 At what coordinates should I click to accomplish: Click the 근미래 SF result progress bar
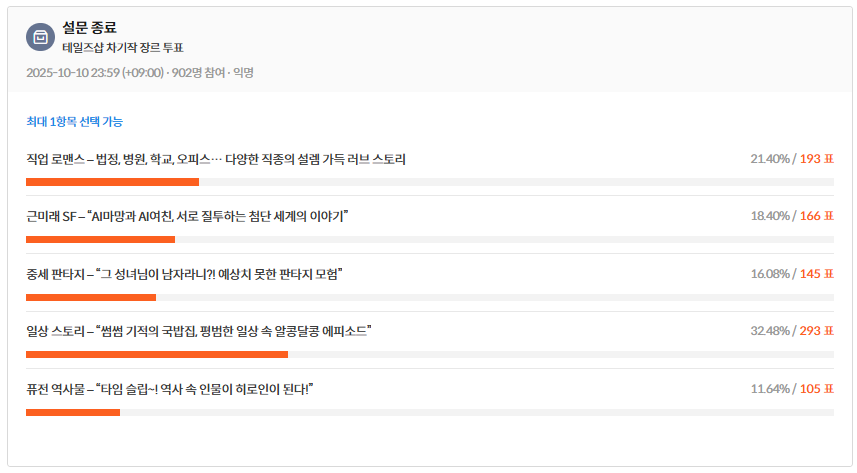tap(430, 240)
